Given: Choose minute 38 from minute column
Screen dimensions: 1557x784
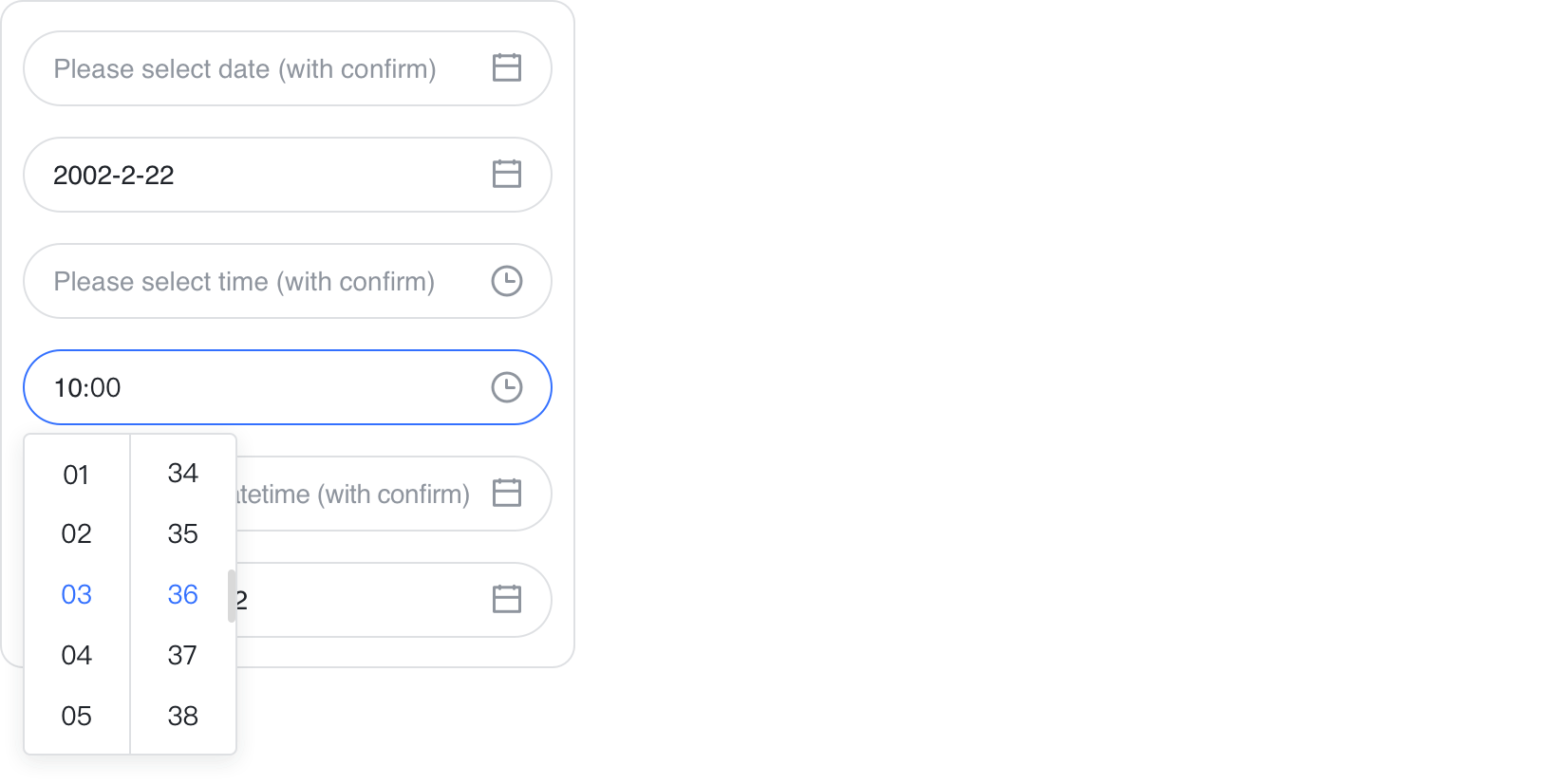Looking at the screenshot, I should (x=183, y=717).
